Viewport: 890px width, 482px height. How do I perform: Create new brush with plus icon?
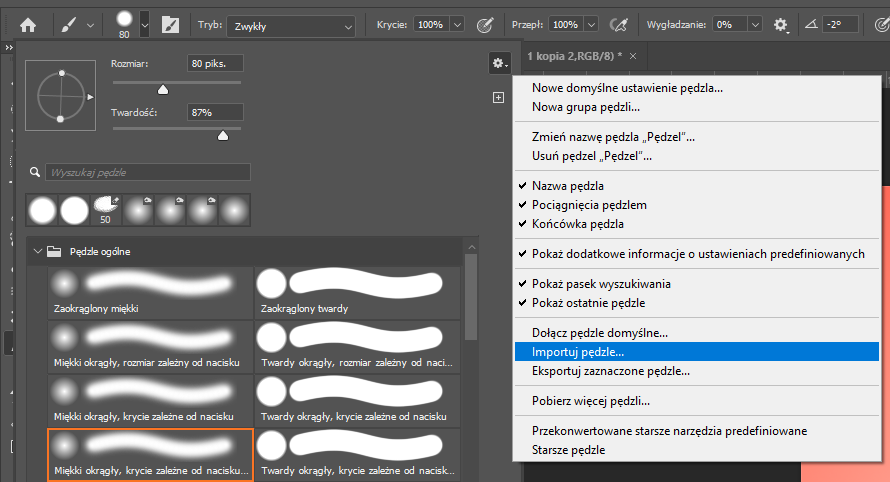pos(498,97)
